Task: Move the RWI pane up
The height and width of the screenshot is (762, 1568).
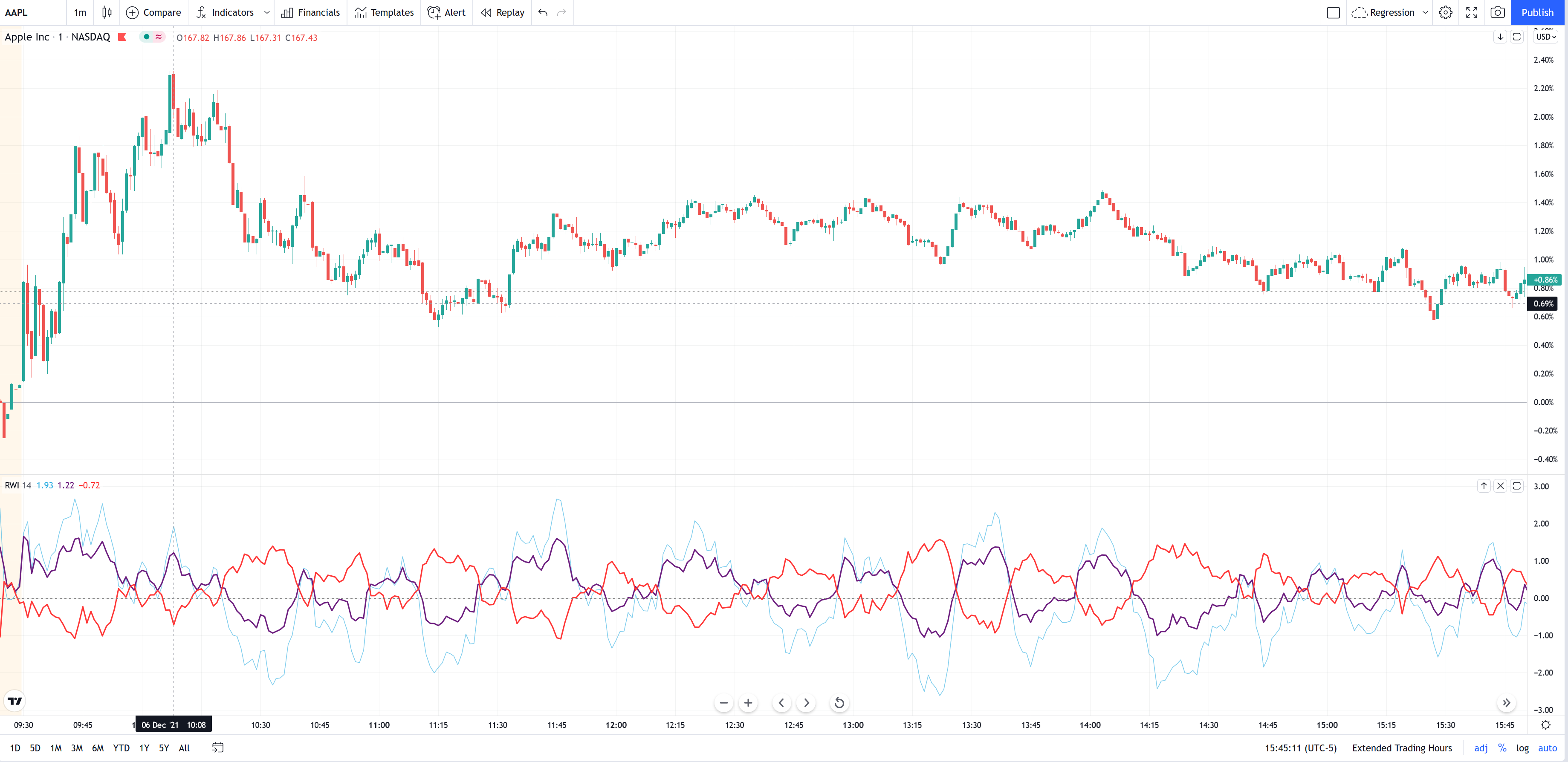Action: pyautogui.click(x=1484, y=486)
